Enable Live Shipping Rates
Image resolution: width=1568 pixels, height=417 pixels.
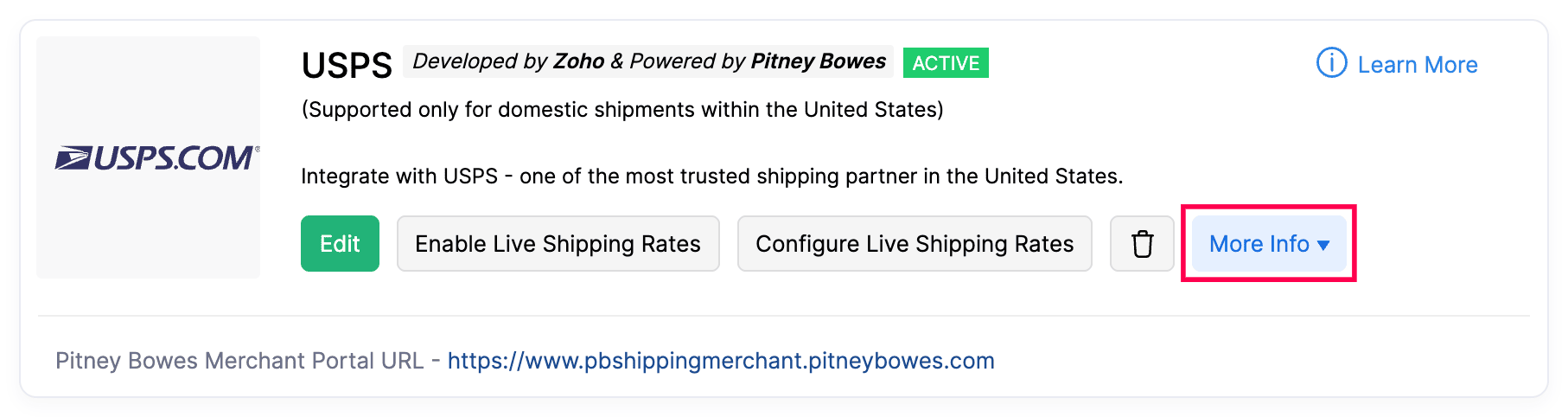(558, 244)
